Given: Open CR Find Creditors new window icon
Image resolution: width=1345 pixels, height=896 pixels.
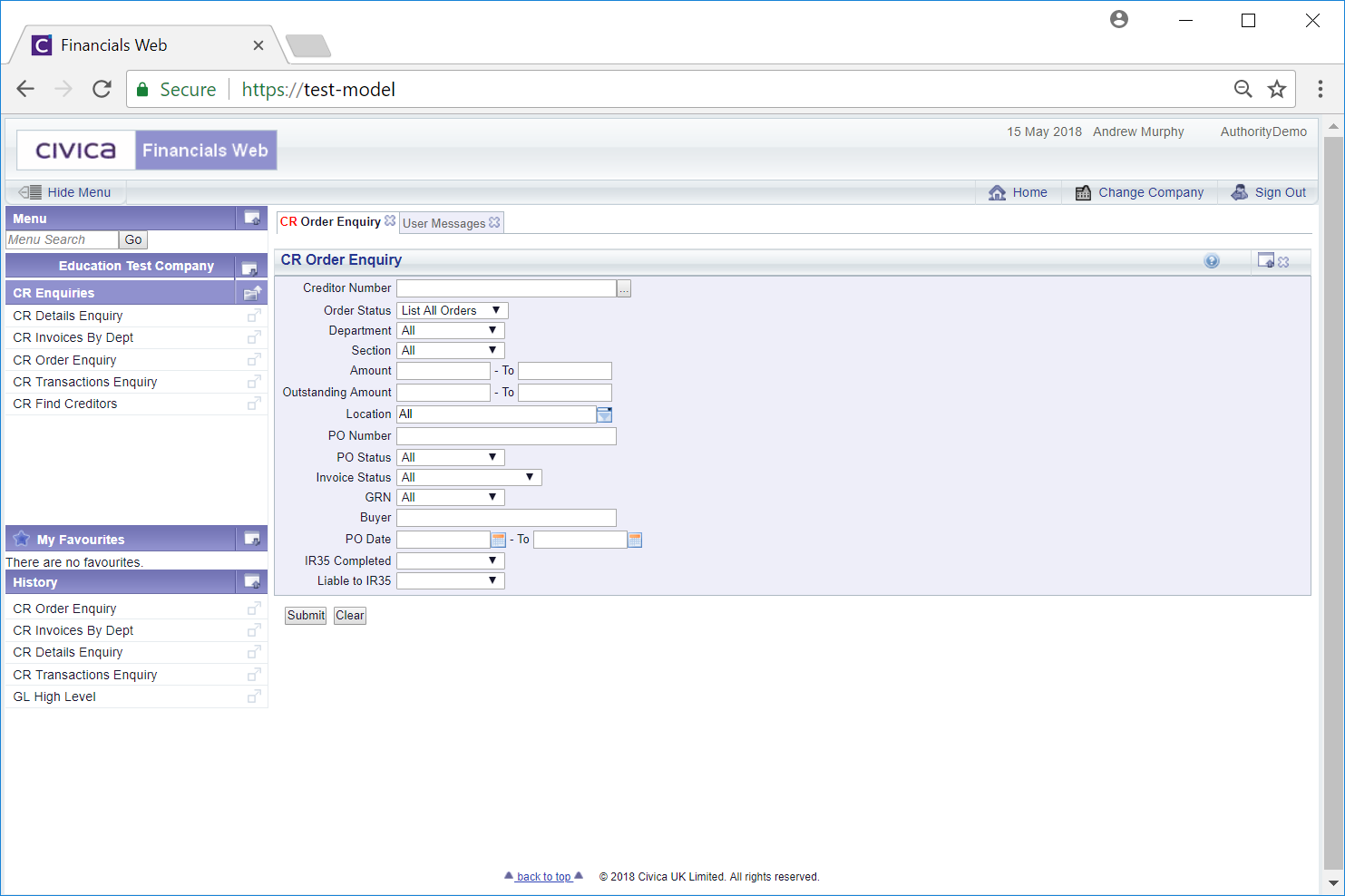Looking at the screenshot, I should point(254,404).
